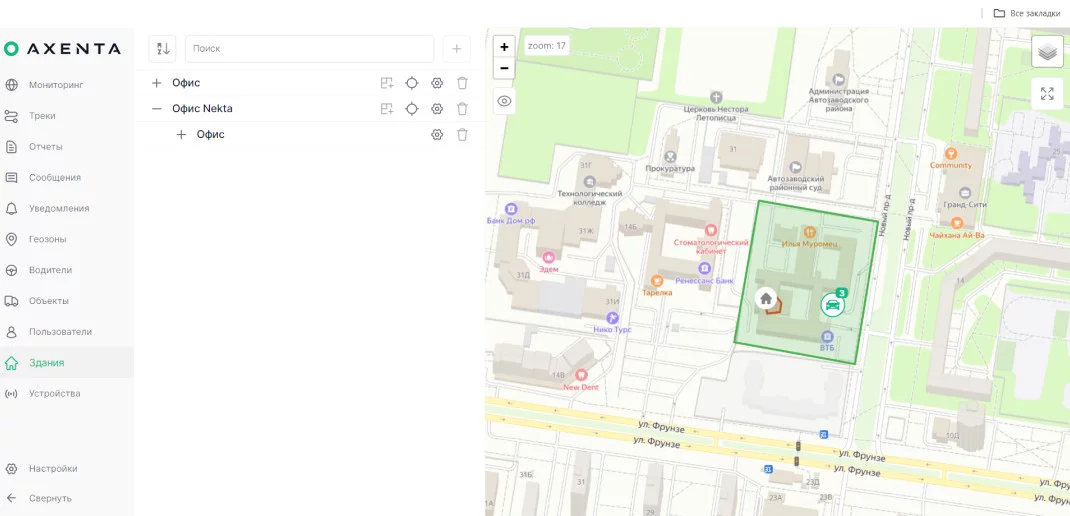Image resolution: width=1070 pixels, height=516 pixels.
Task: Open Офис Nekta settings gear
Action: tap(437, 109)
